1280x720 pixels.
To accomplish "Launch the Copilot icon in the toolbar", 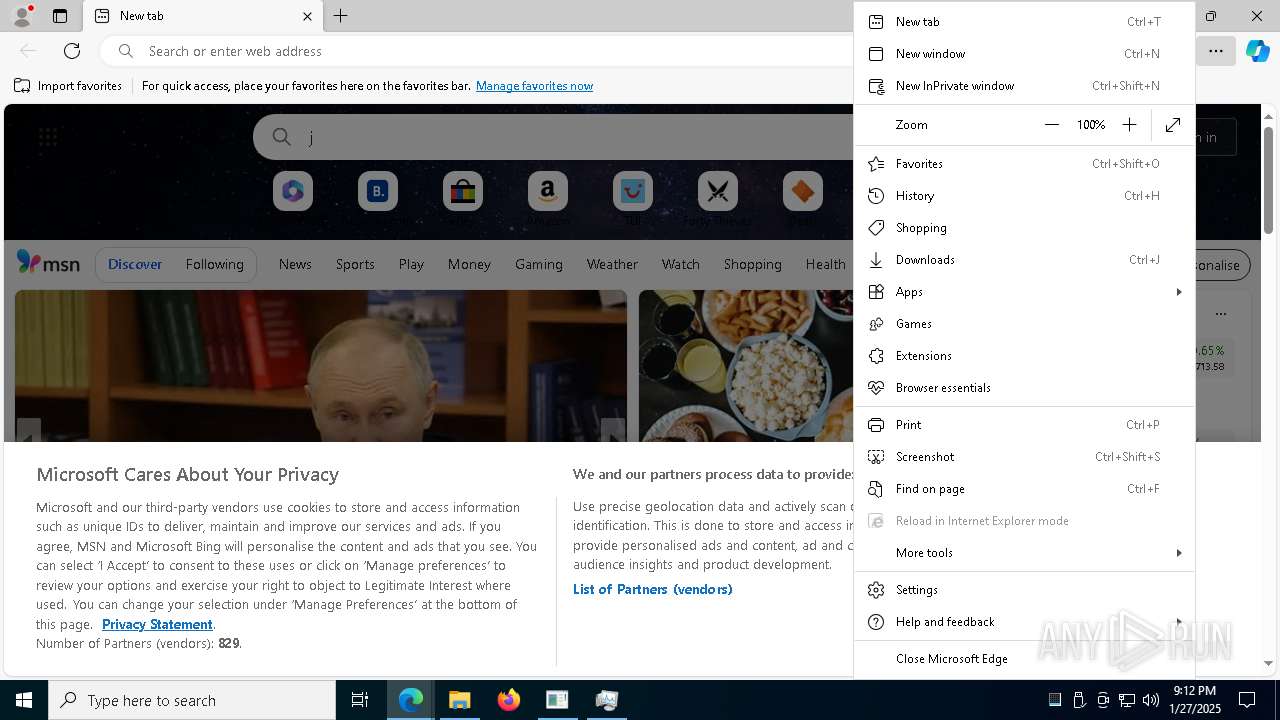I will [x=1257, y=51].
